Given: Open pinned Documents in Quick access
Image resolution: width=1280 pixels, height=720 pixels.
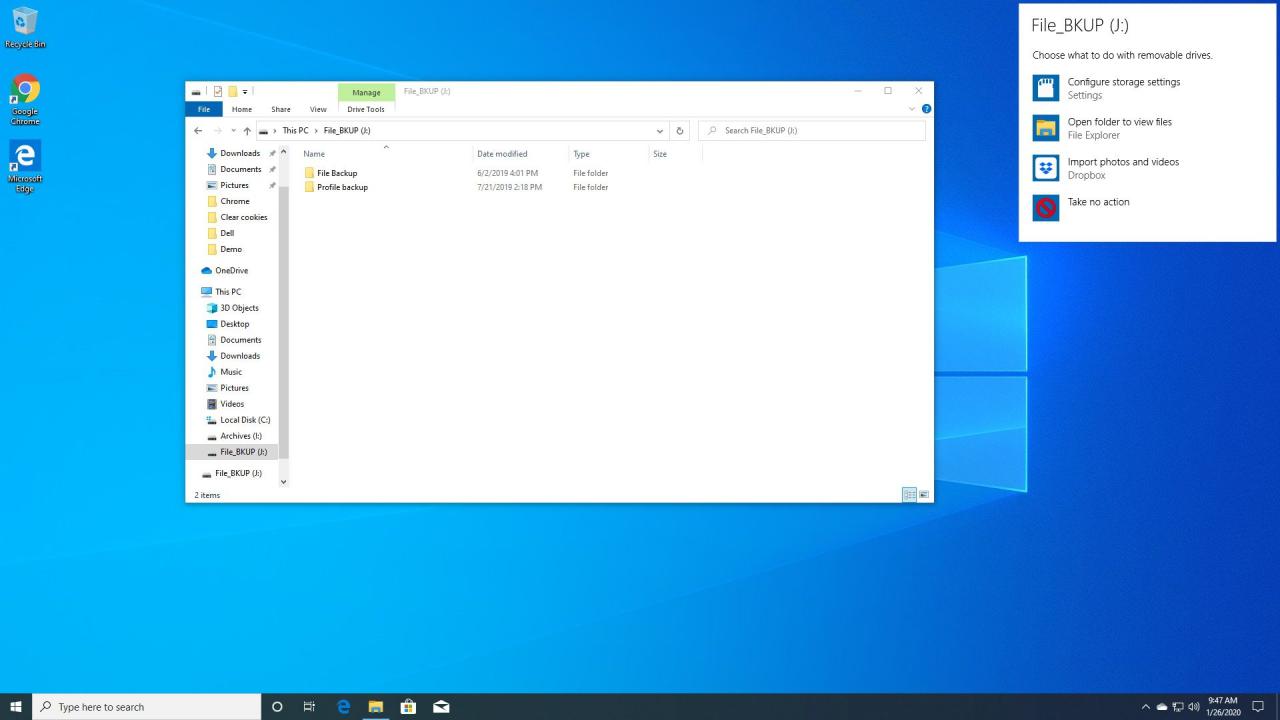Looking at the screenshot, I should (240, 169).
